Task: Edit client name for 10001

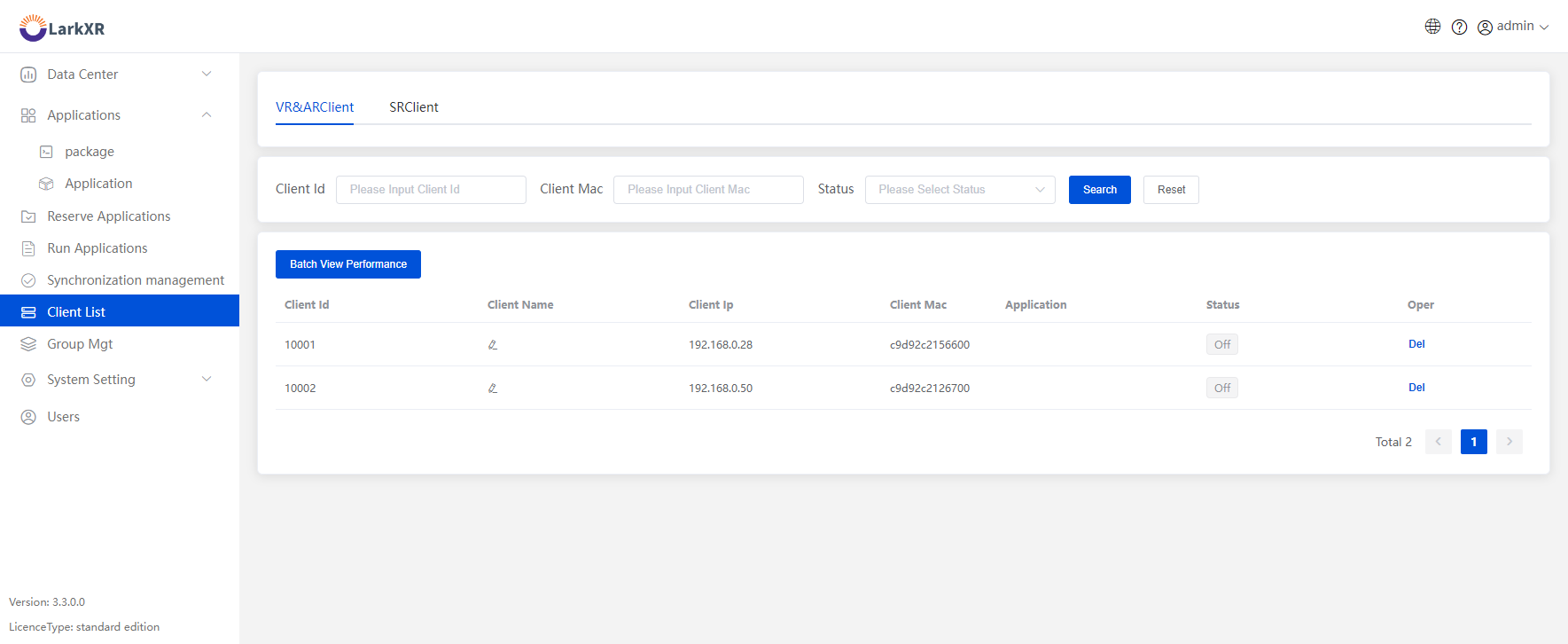Action: tap(493, 345)
